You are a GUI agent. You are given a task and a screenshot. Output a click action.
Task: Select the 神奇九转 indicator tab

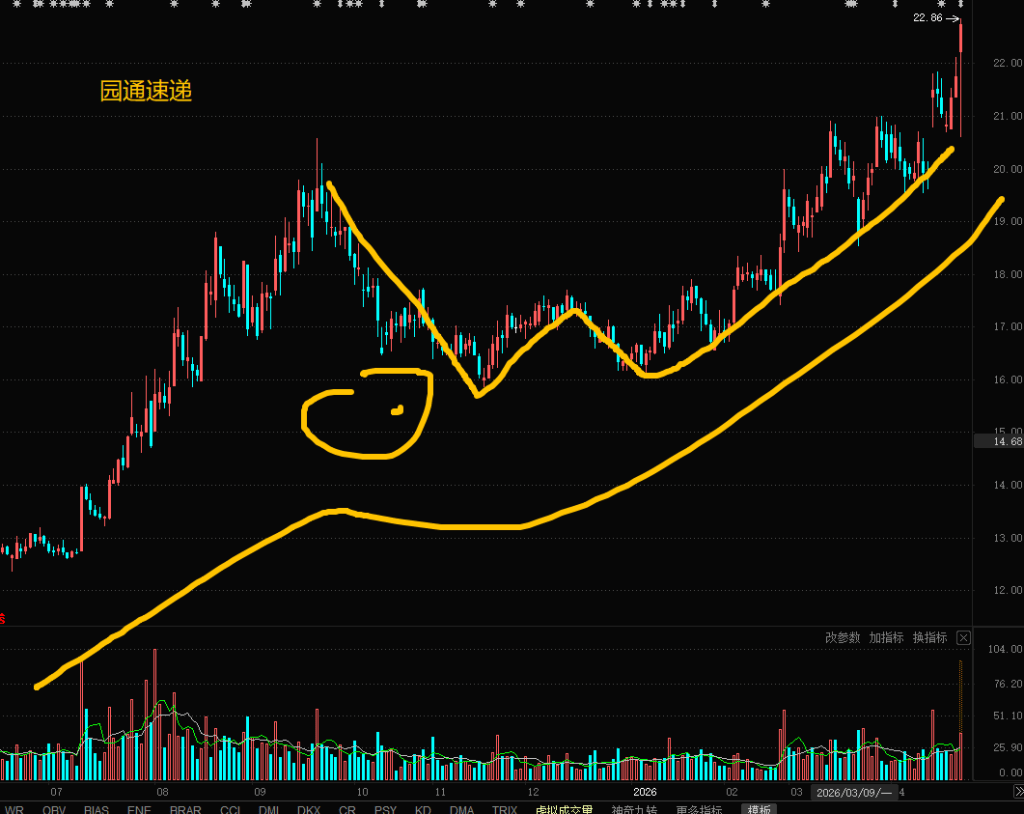pyautogui.click(x=634, y=809)
